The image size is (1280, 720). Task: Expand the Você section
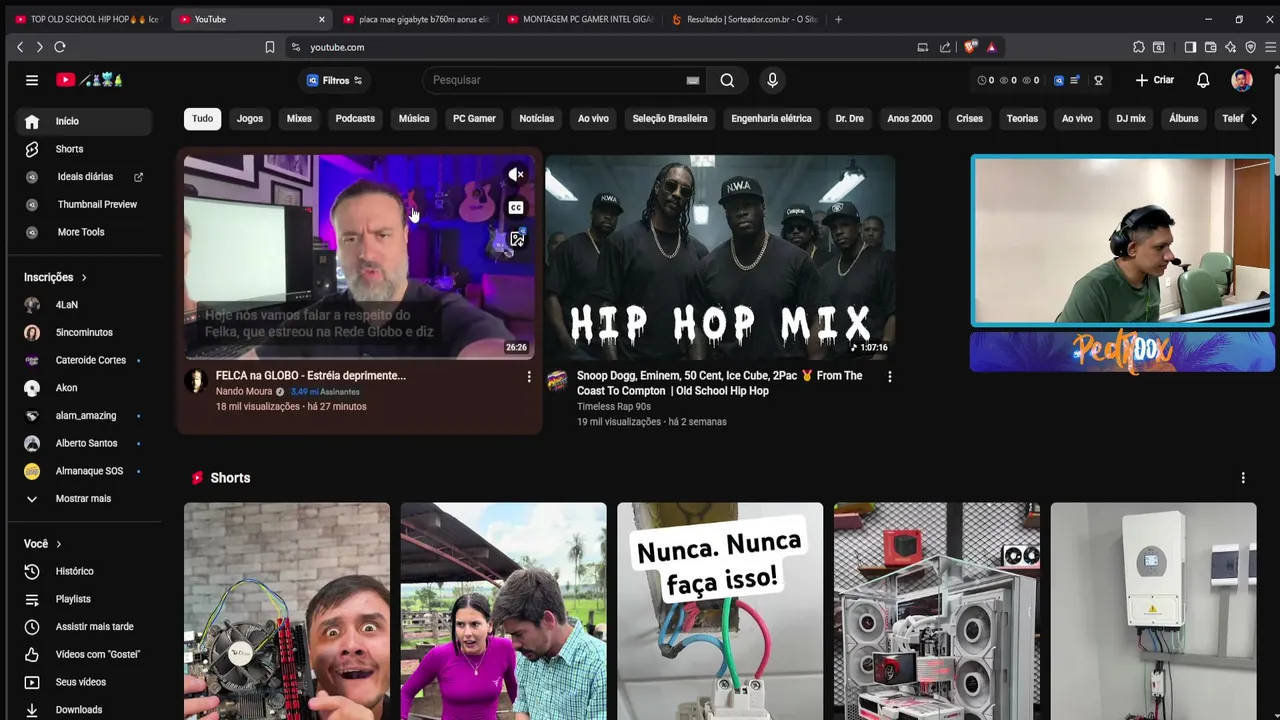click(x=43, y=544)
